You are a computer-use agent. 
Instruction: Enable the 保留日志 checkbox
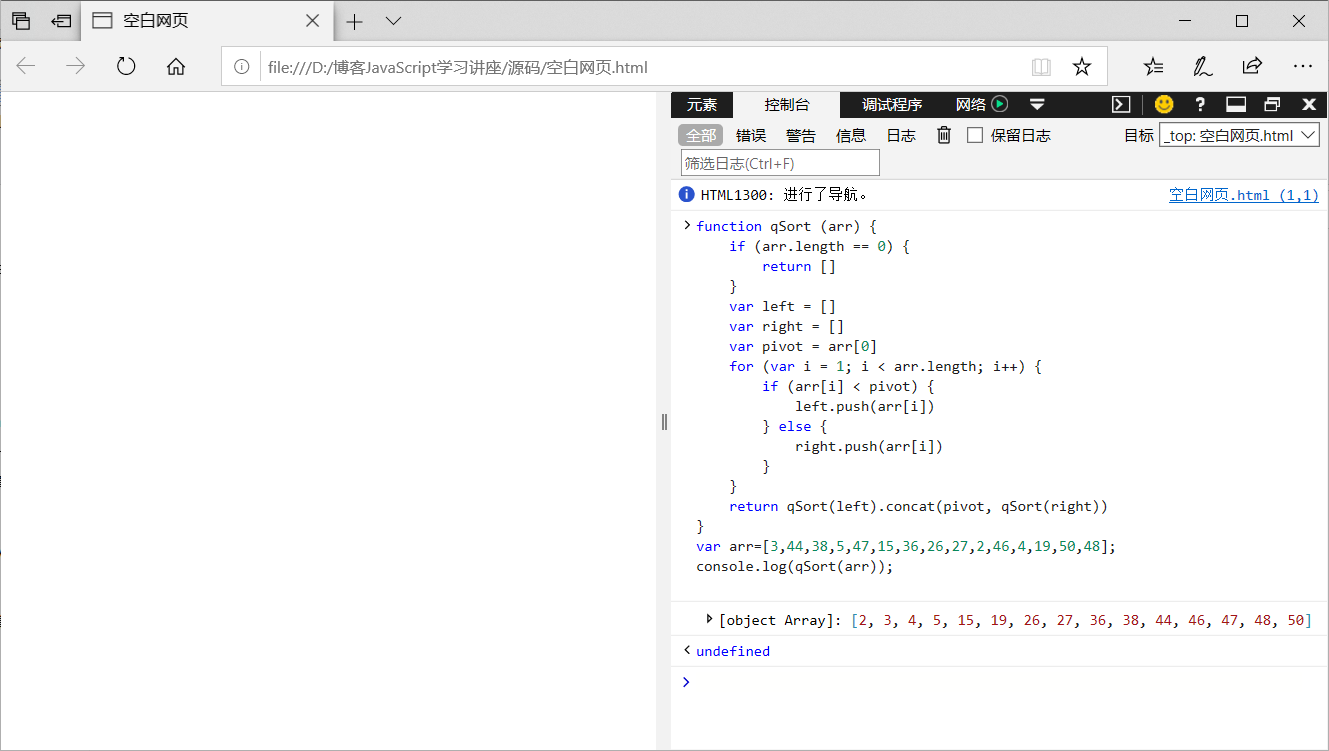pos(975,136)
